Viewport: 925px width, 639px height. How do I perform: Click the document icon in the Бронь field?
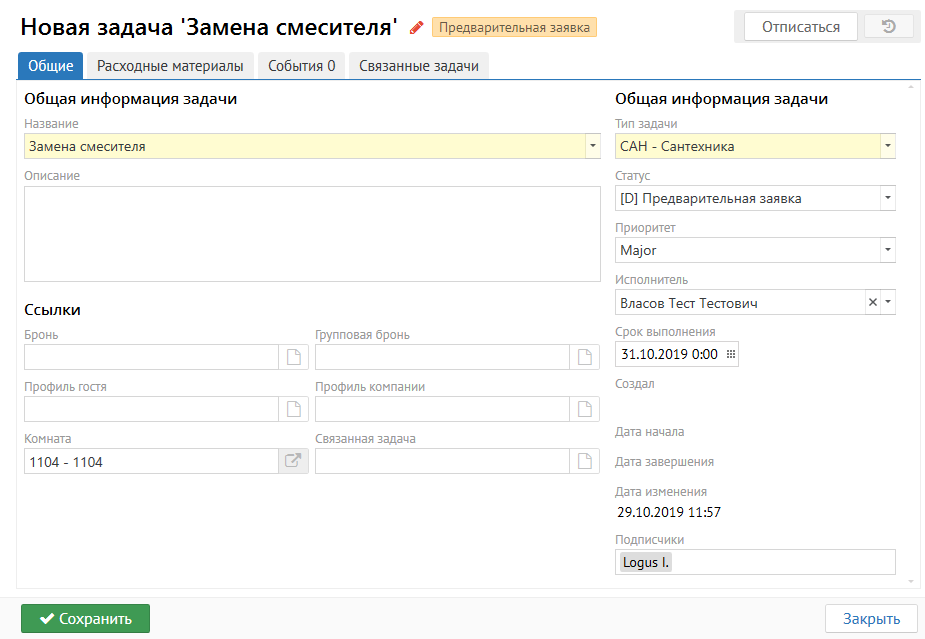coord(294,357)
